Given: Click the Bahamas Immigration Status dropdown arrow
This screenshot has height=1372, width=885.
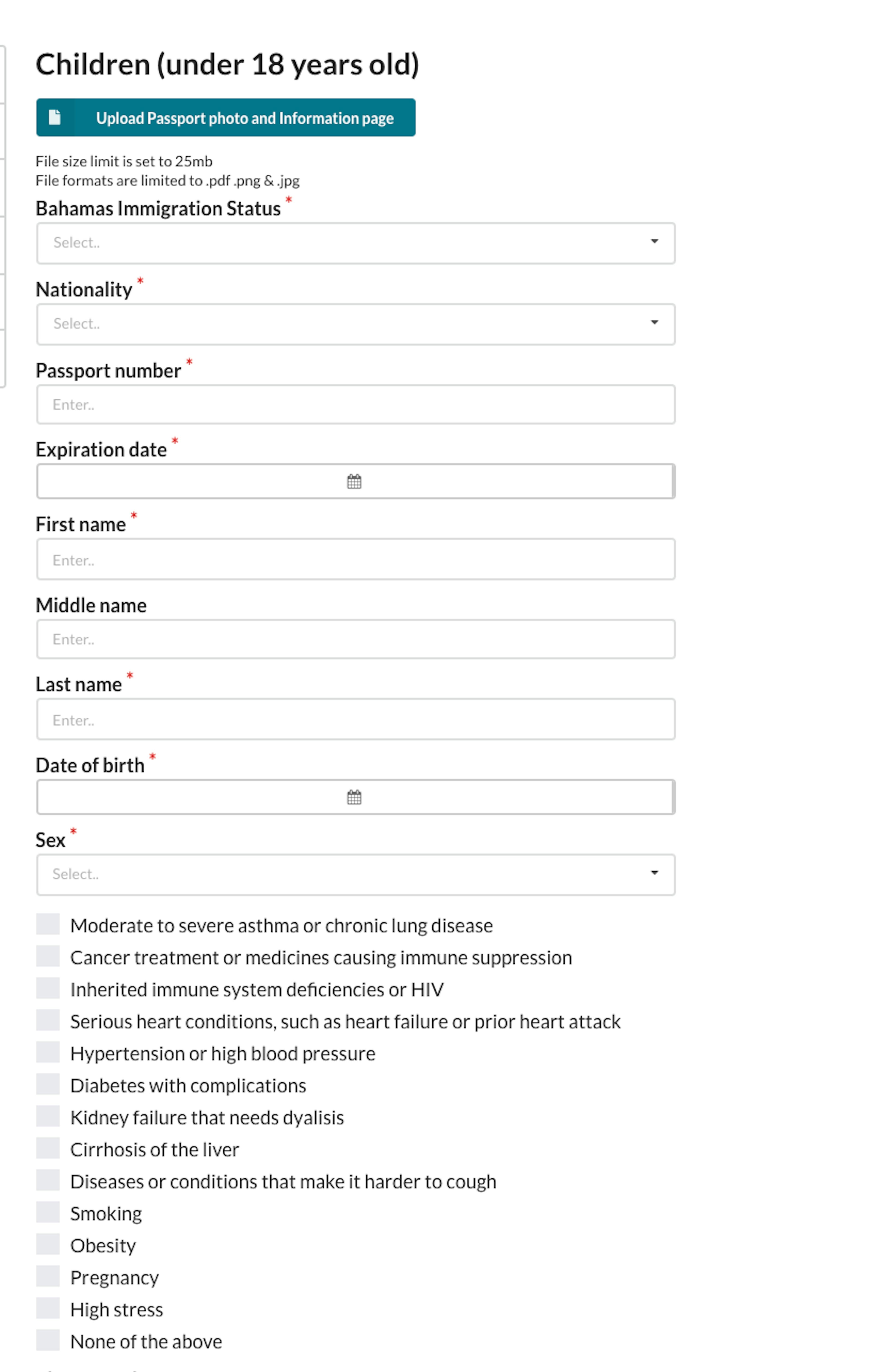Looking at the screenshot, I should (654, 241).
